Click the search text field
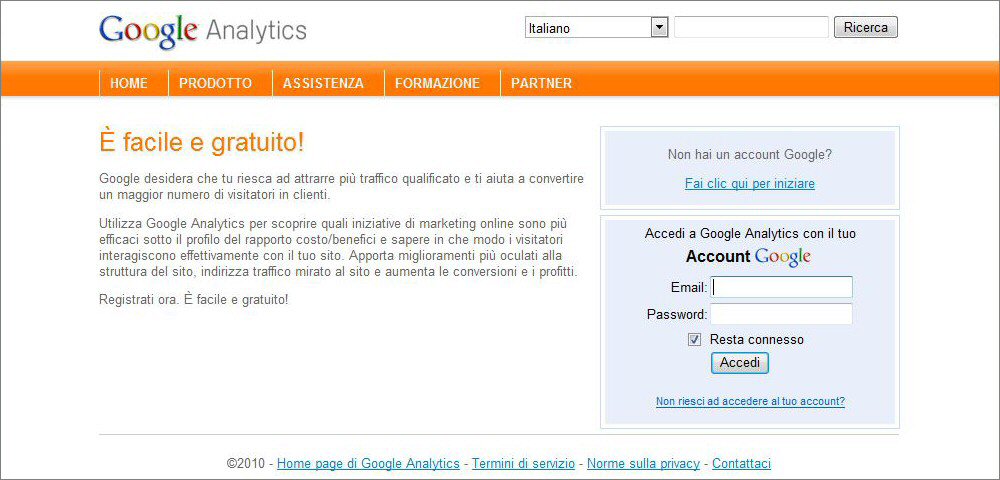The width and height of the screenshot is (1000, 480). click(x=751, y=28)
